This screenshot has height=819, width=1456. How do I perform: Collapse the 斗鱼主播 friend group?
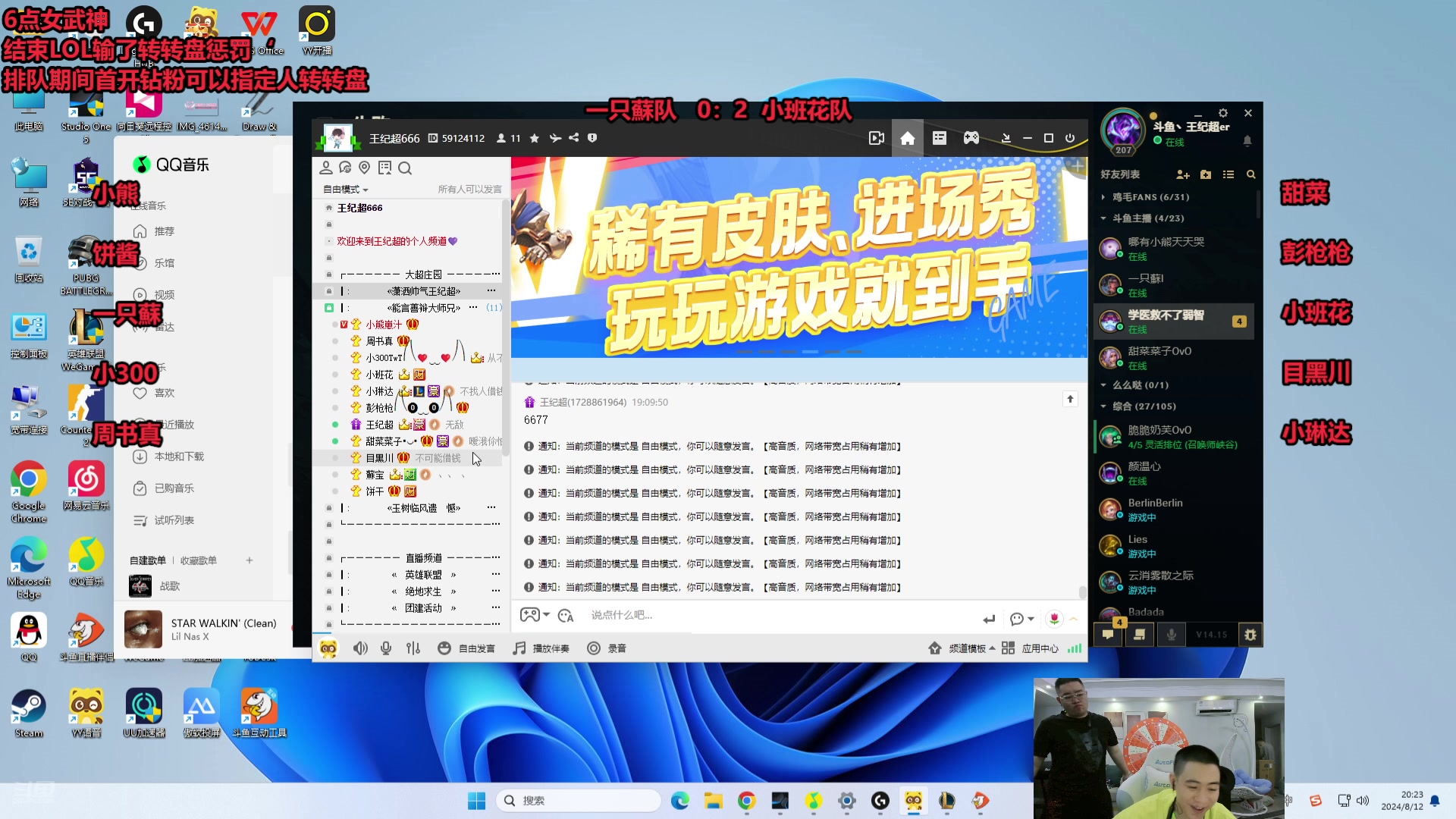(1103, 218)
